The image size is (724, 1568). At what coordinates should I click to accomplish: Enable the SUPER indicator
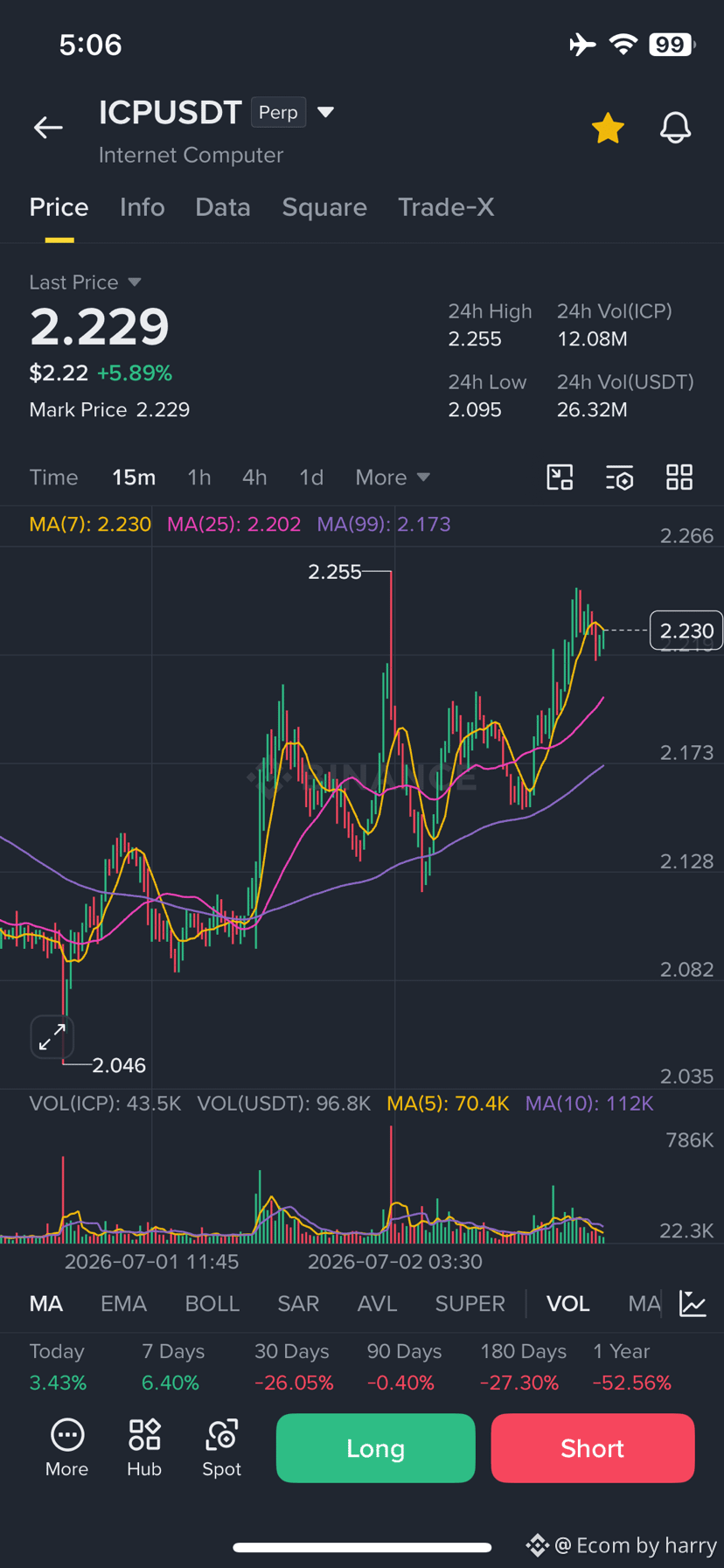(x=470, y=1304)
